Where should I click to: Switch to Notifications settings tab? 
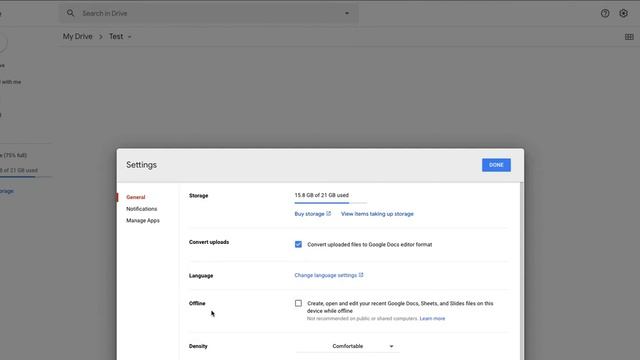point(142,209)
